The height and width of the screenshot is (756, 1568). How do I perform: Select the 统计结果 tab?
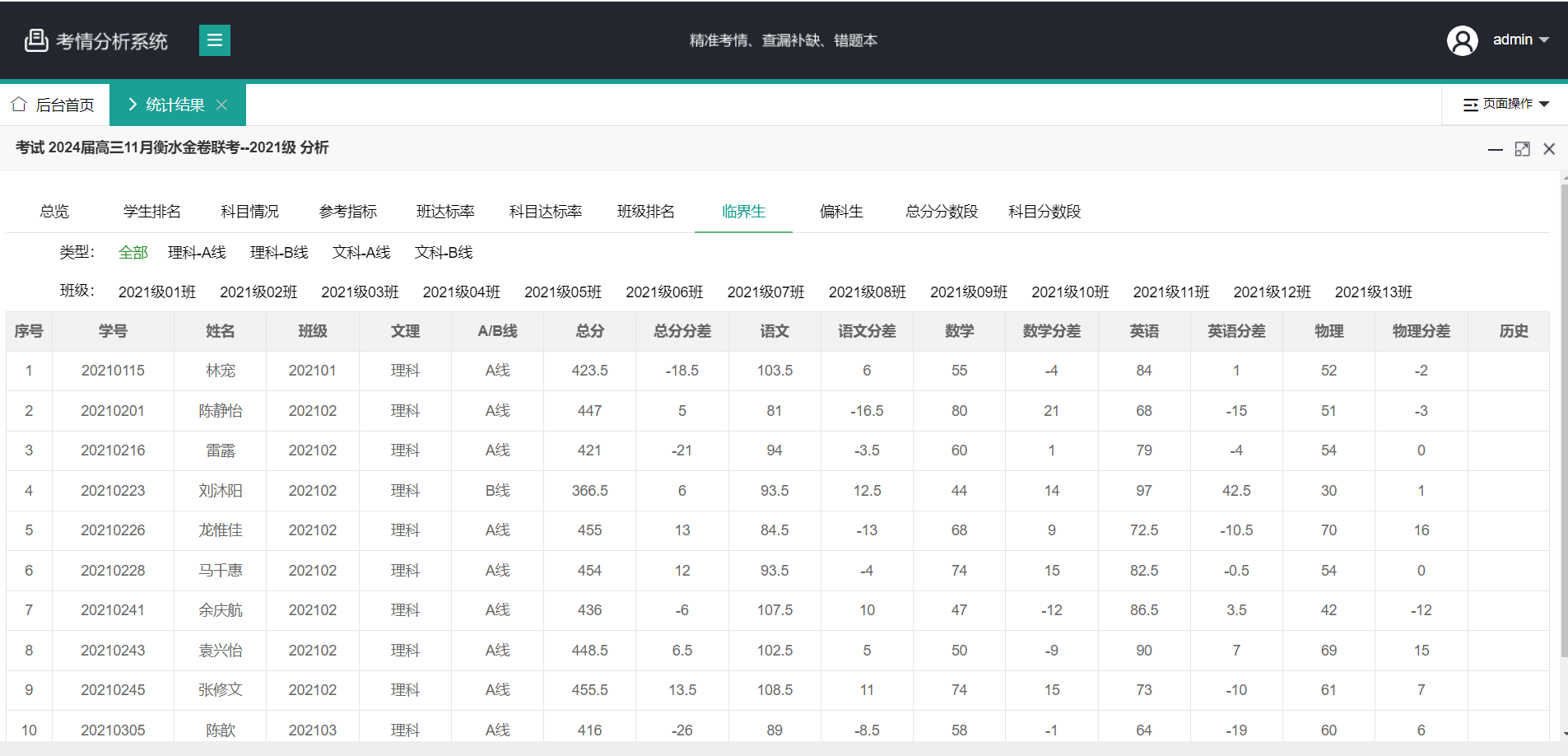coord(177,105)
